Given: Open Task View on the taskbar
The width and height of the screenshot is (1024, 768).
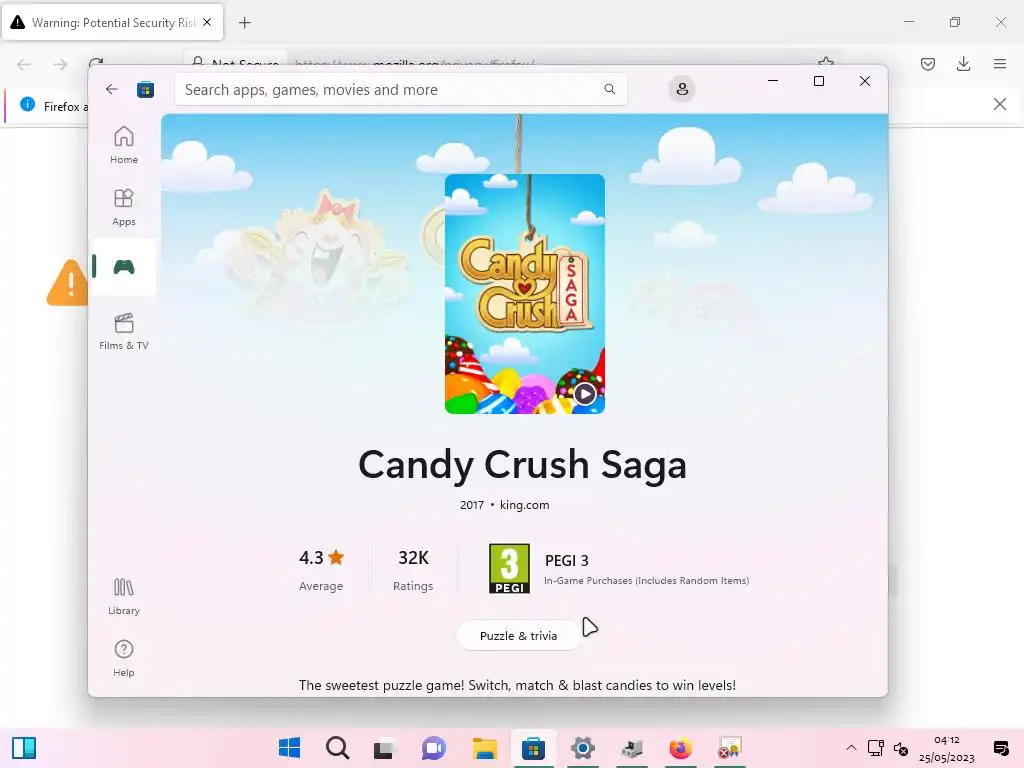Looking at the screenshot, I should click(385, 748).
